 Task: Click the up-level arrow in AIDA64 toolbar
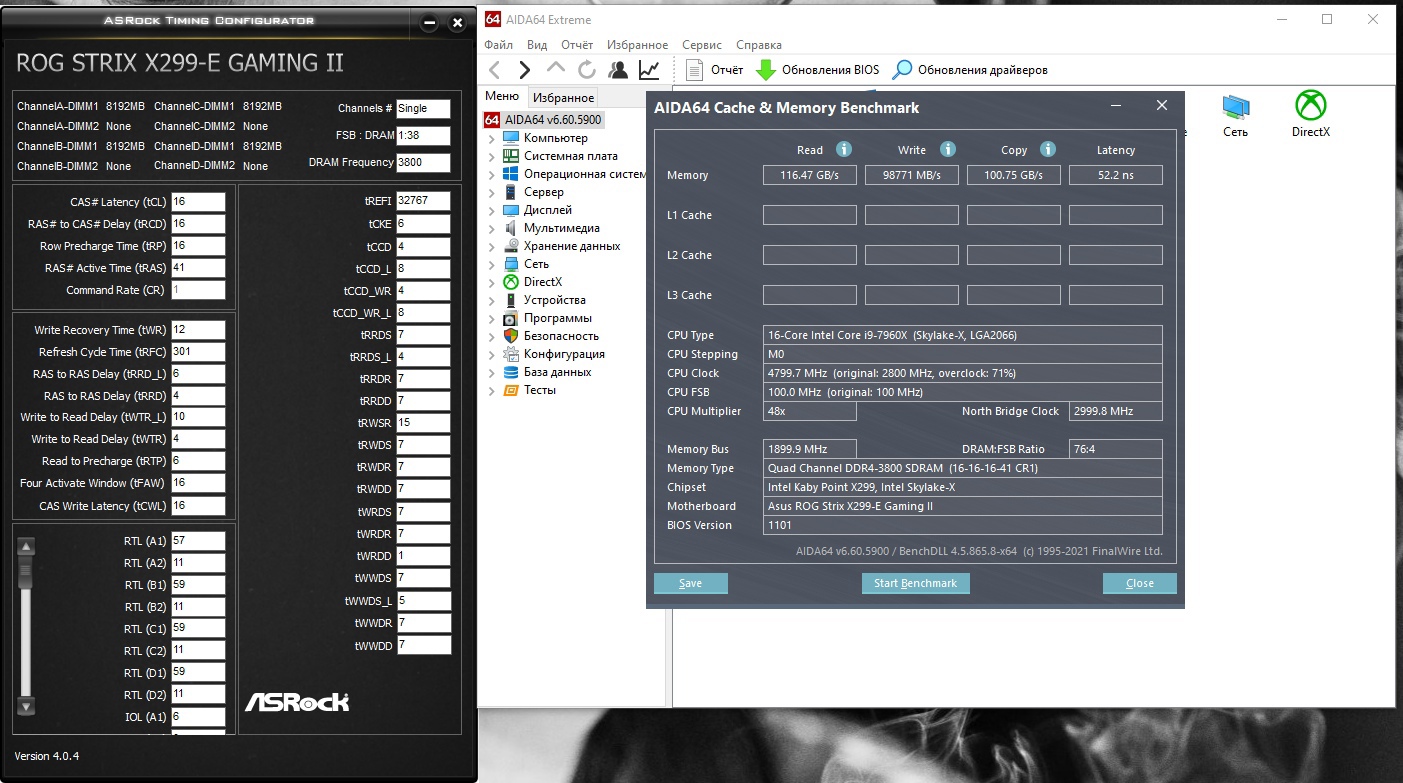click(x=556, y=68)
